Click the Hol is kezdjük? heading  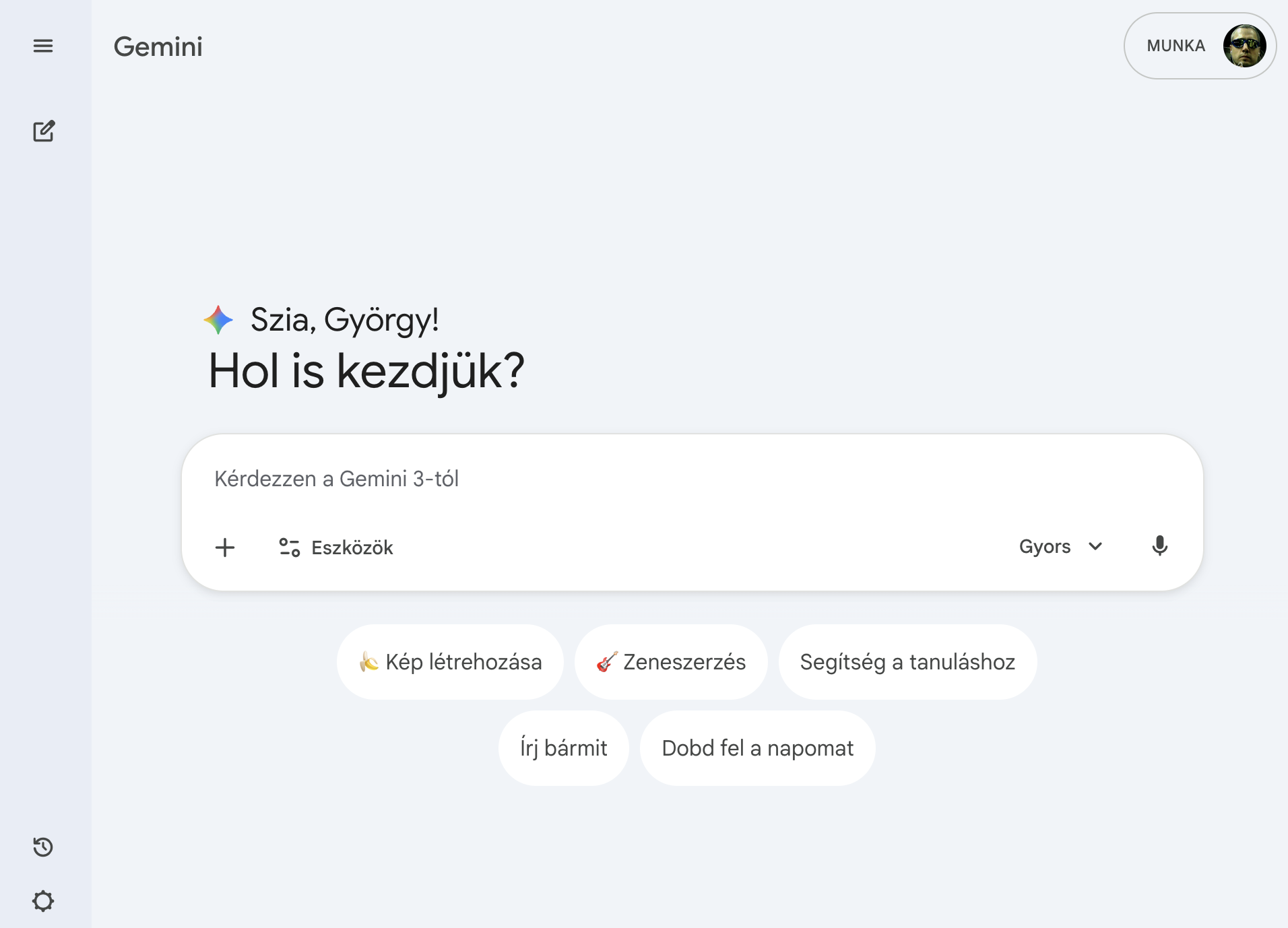point(366,371)
